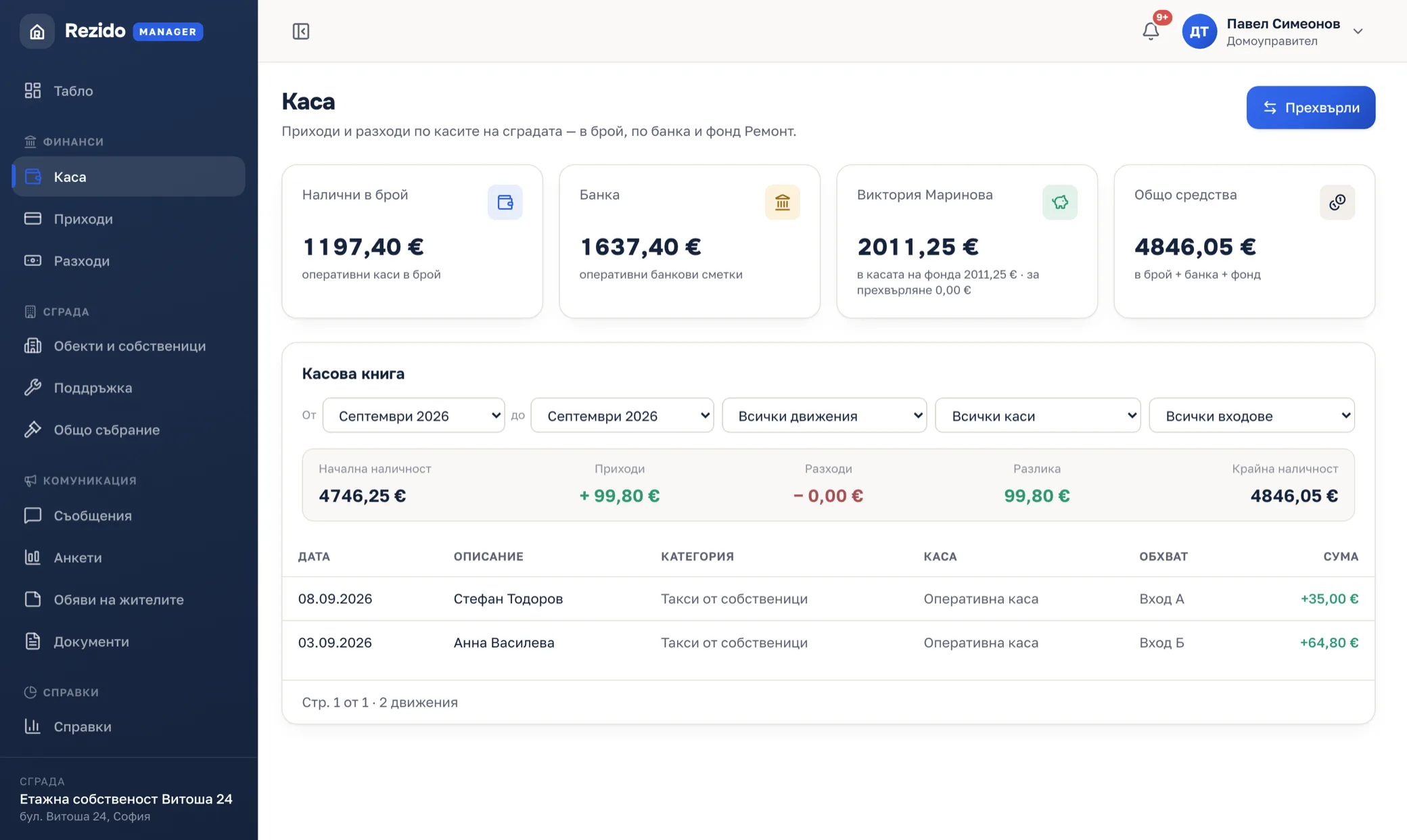Open the Каса menu item

coord(129,177)
